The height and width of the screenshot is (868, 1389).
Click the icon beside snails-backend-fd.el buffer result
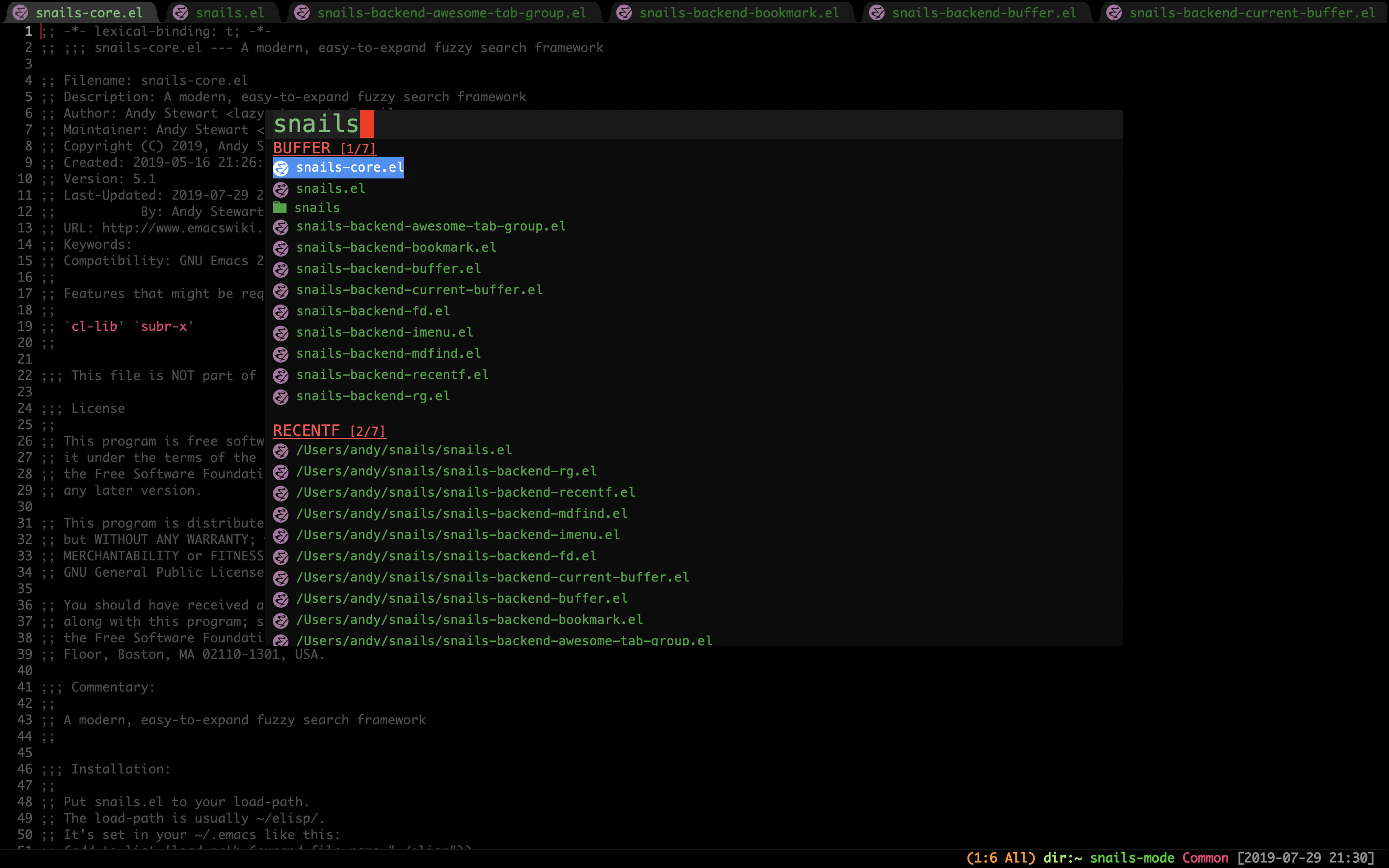(x=281, y=312)
